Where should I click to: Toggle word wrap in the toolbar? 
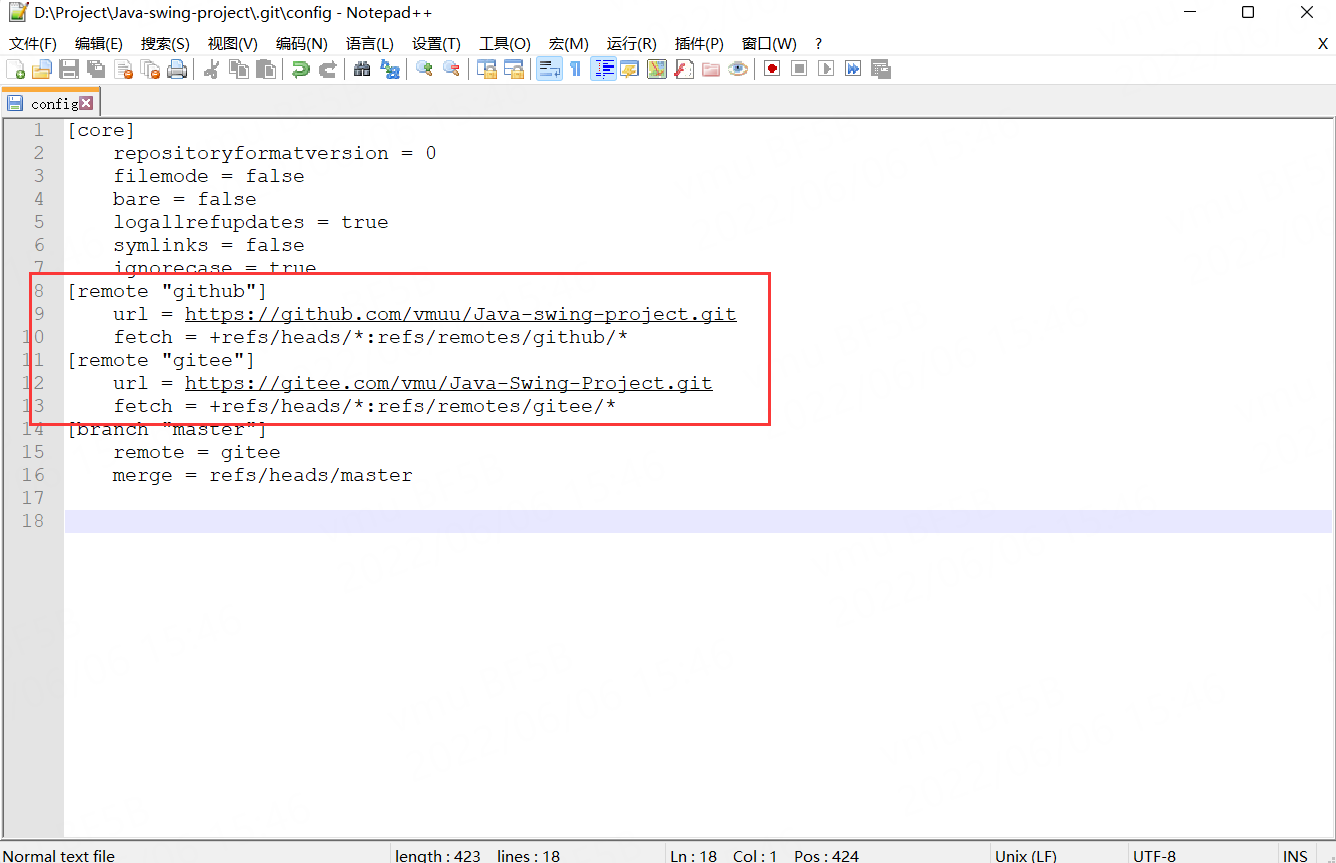coord(549,69)
